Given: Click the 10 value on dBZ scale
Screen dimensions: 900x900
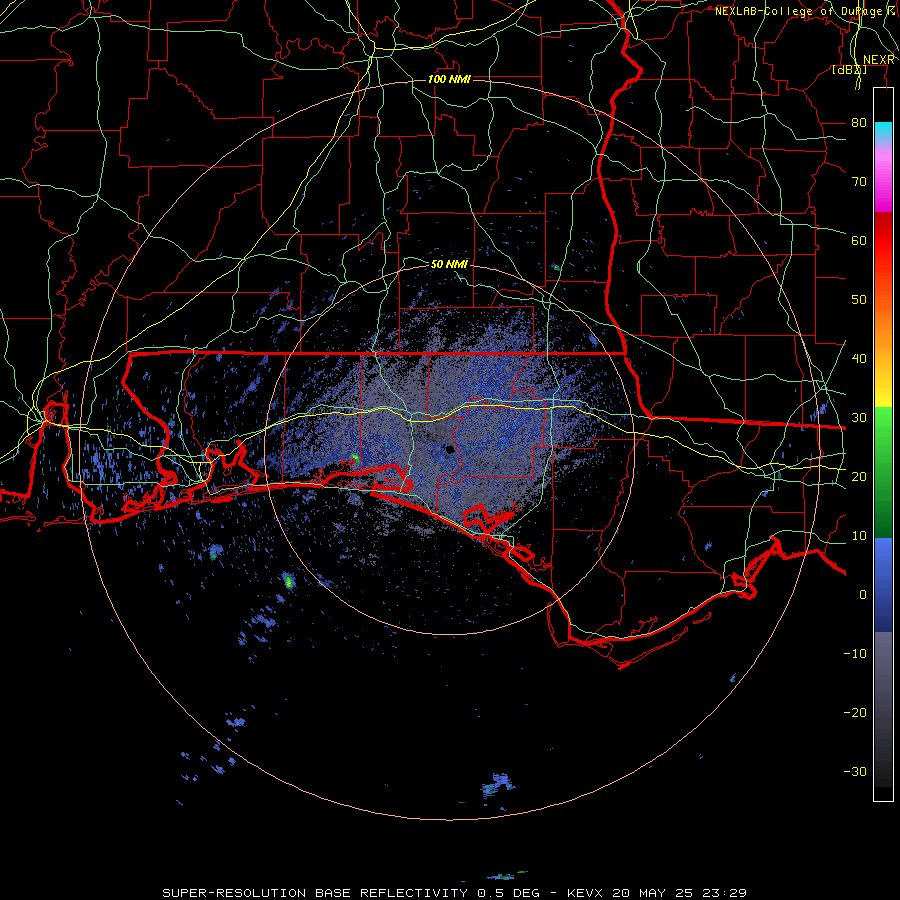Looking at the screenshot, I should click(x=859, y=536).
